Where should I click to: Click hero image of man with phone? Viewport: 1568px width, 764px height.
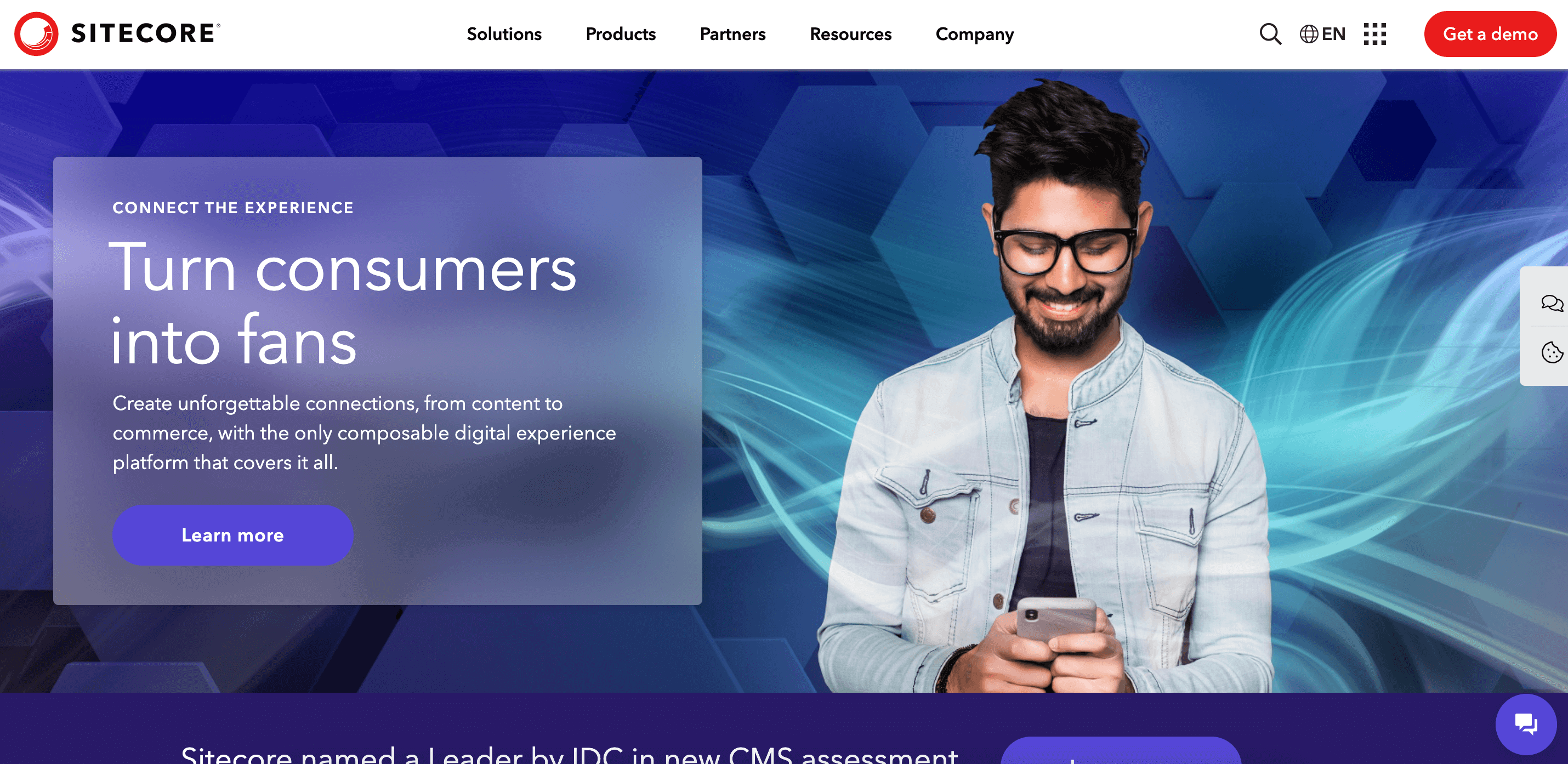(x=1050, y=400)
